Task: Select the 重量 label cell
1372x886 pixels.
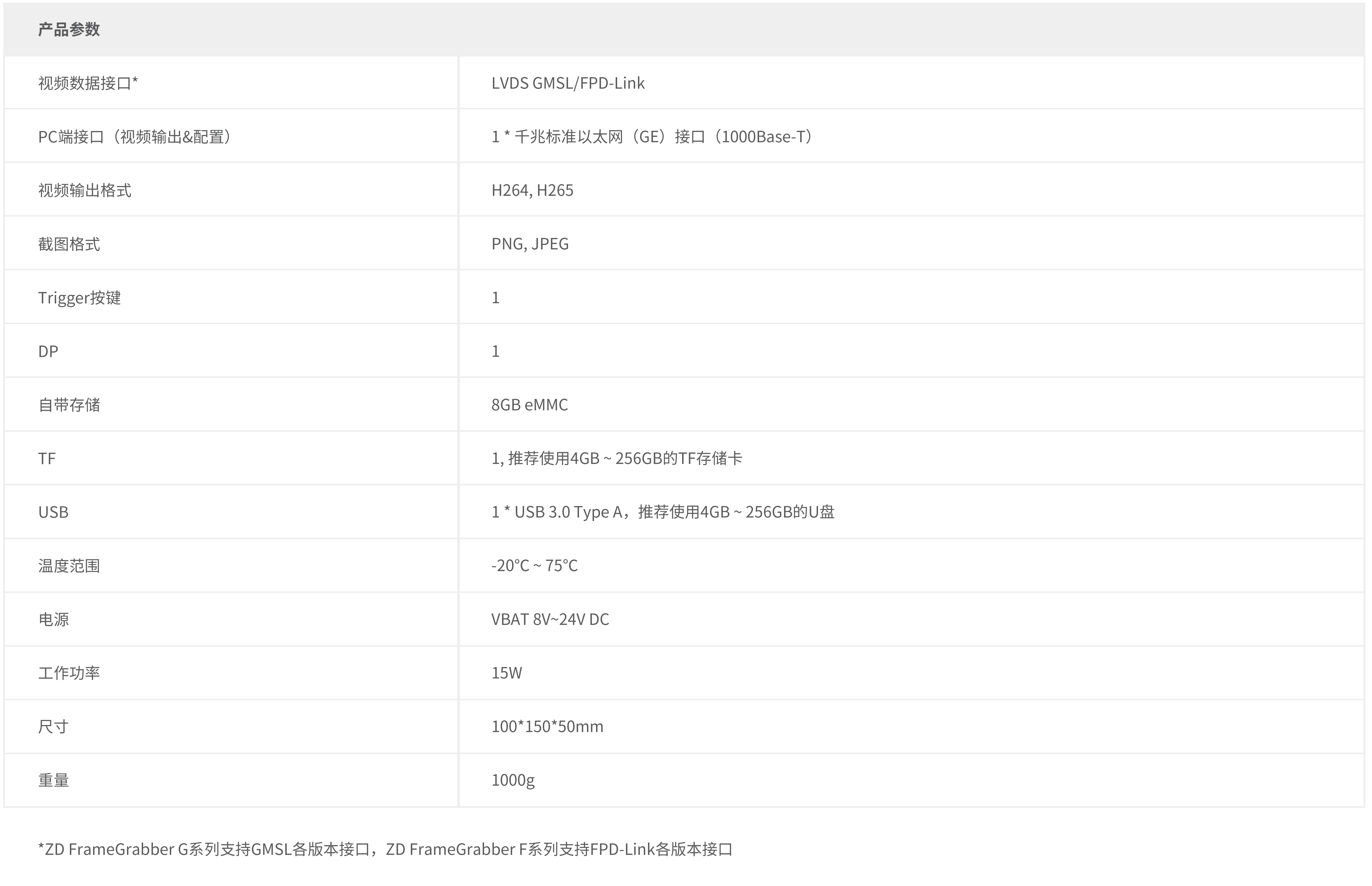Action: pos(231,780)
